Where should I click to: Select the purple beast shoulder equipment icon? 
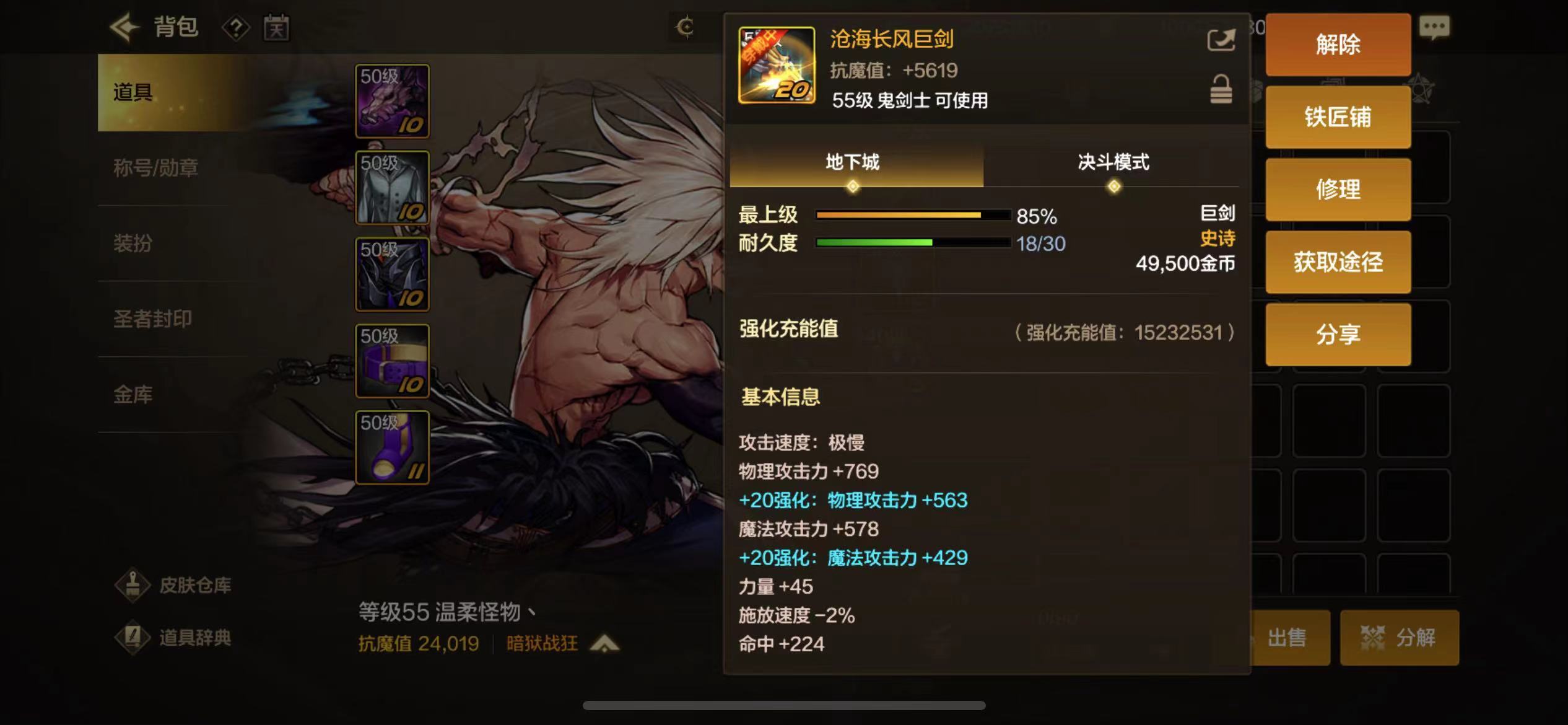tap(393, 101)
